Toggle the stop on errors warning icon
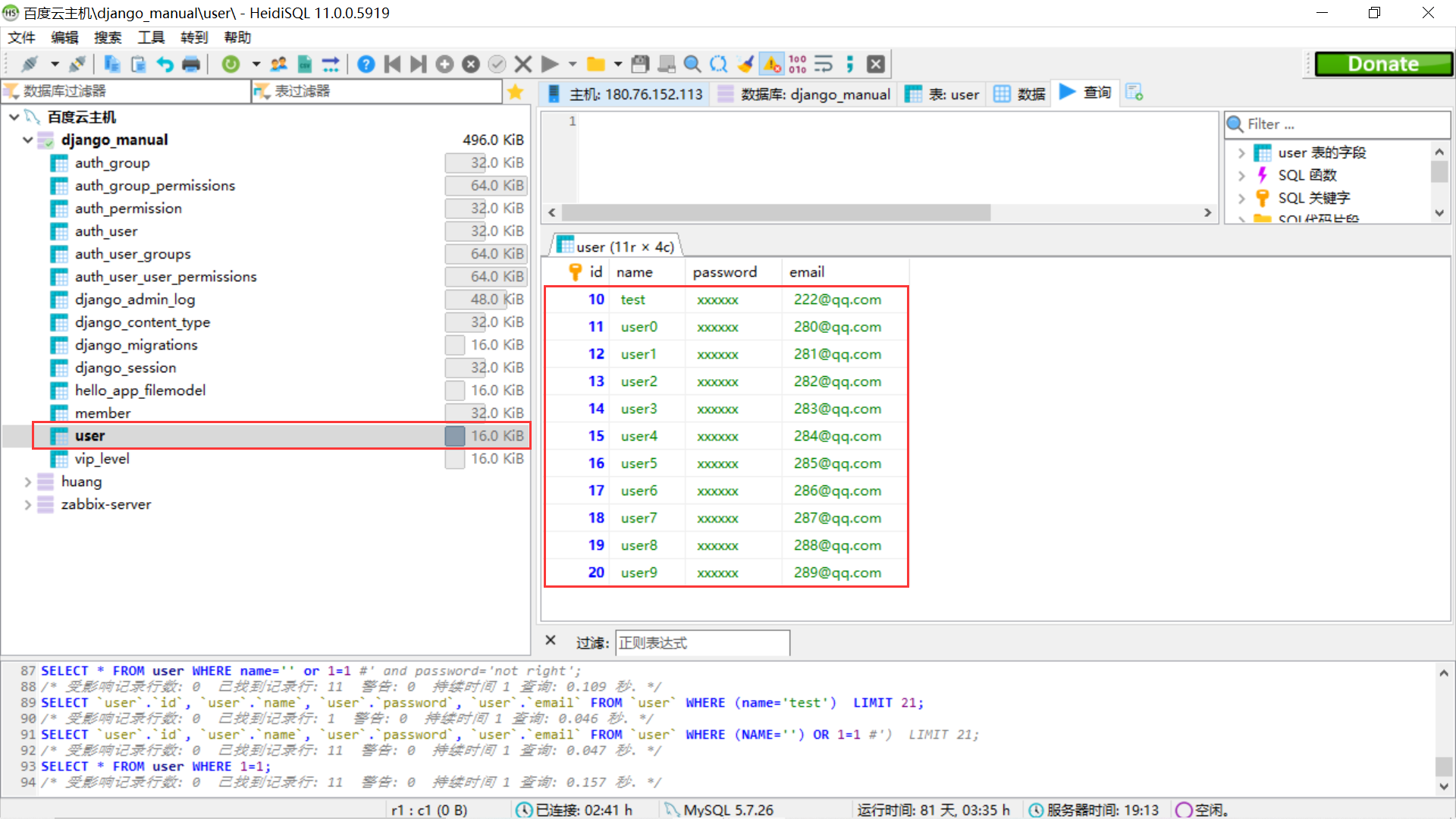1456x819 pixels. click(772, 64)
